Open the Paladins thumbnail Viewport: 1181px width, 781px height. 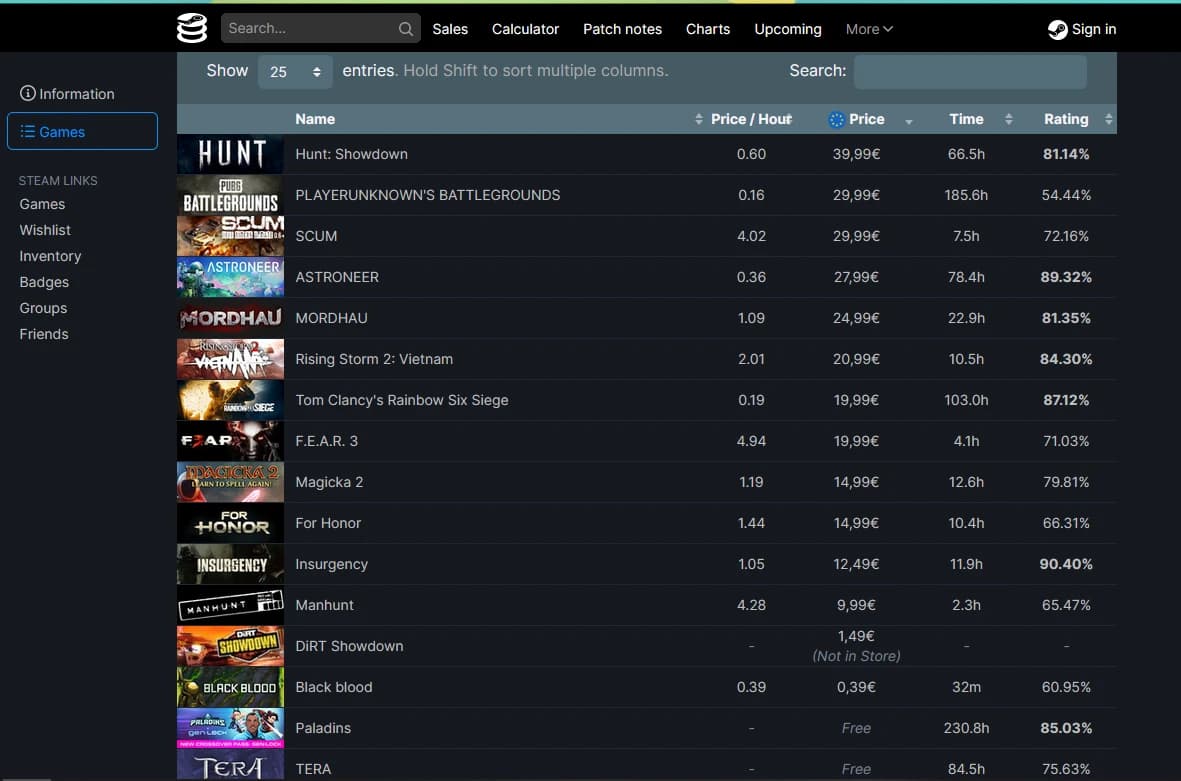click(230, 728)
